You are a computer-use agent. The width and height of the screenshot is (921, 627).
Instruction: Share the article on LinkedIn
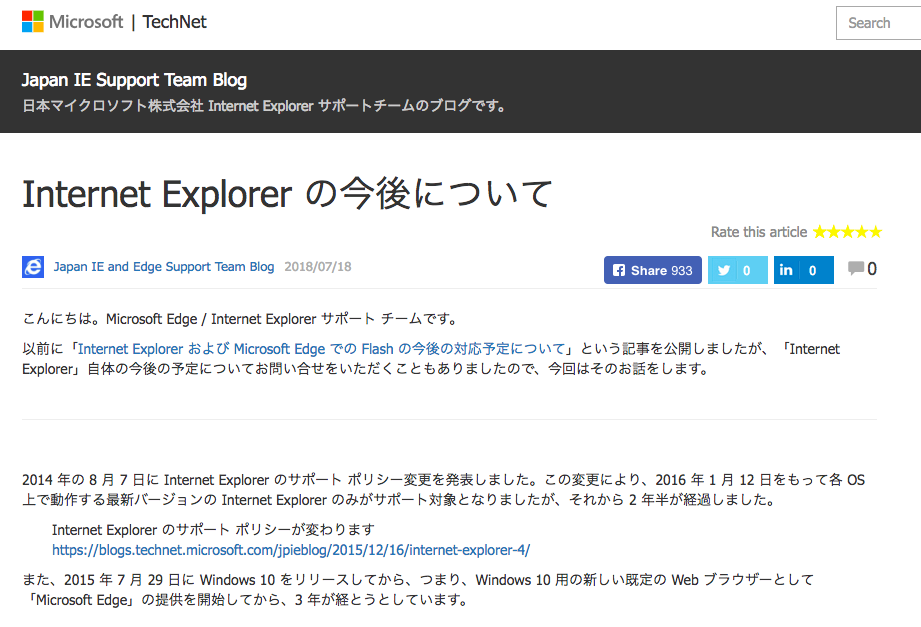[804, 270]
